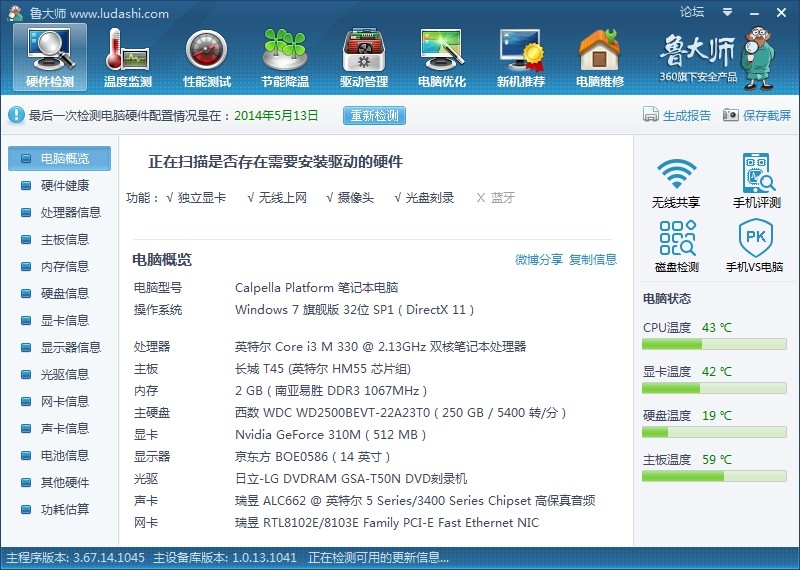Click the 生成报告 printer icon

coord(651,115)
